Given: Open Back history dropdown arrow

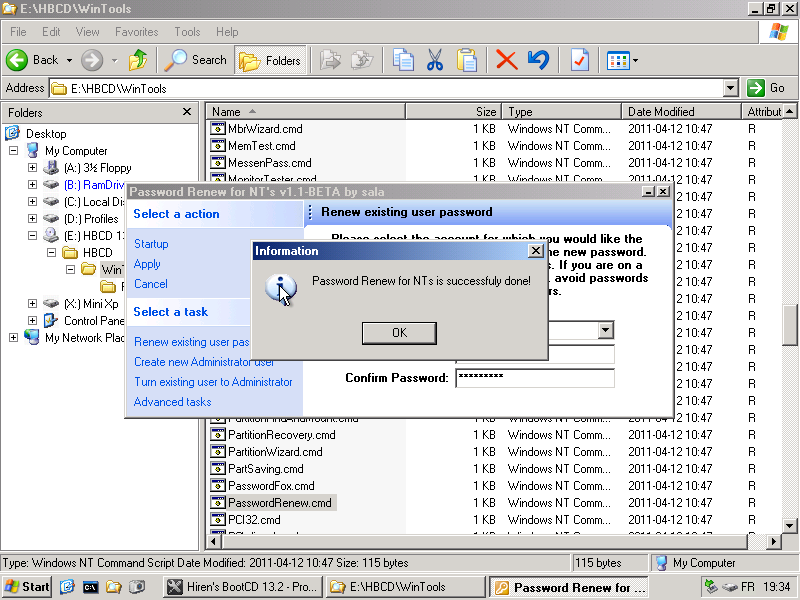Looking at the screenshot, I should (x=69, y=60).
